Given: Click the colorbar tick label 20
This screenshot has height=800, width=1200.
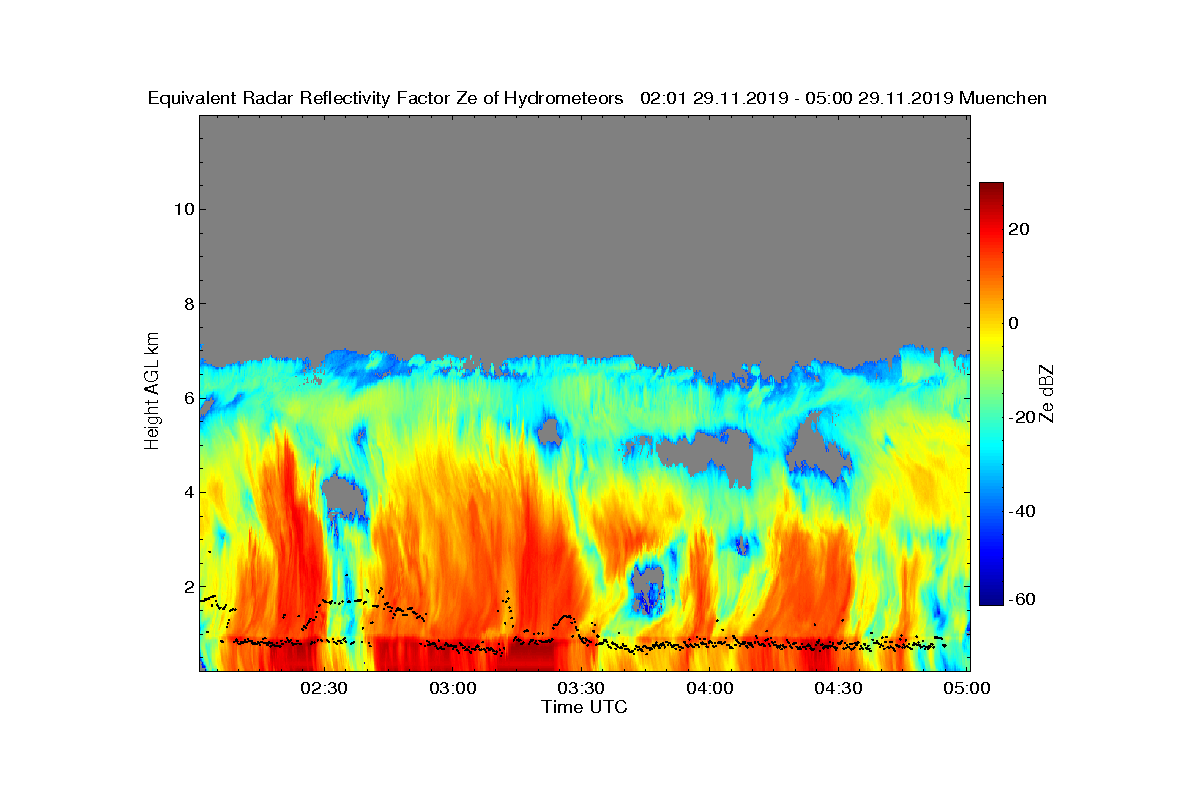Looking at the screenshot, I should click(x=1020, y=229).
